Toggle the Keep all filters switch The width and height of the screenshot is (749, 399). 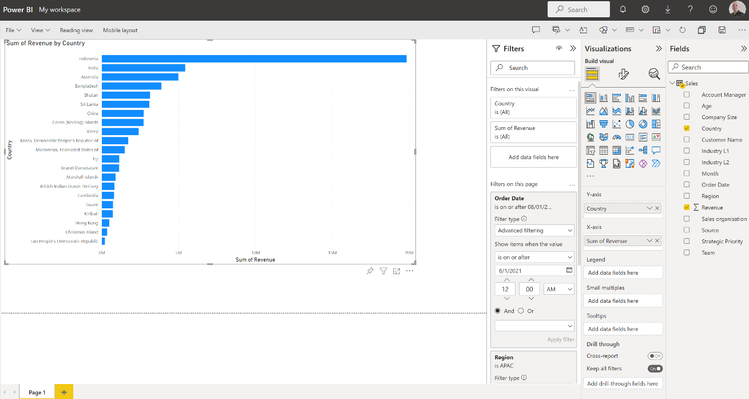coord(655,368)
